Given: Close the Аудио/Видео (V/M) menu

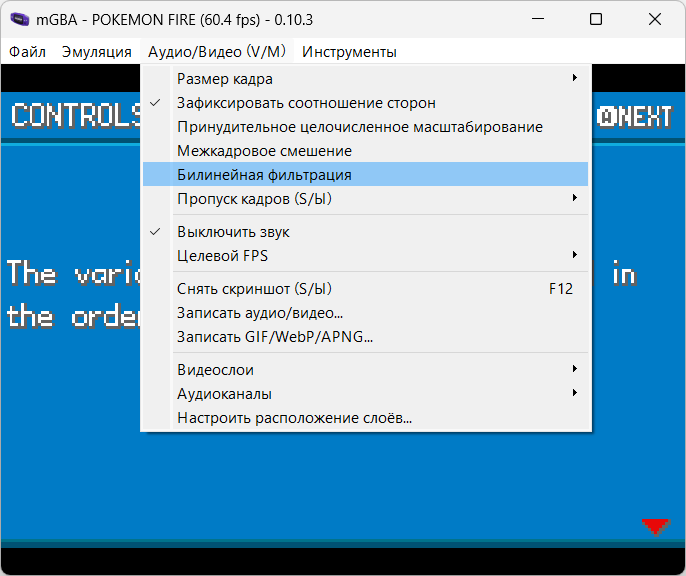Looking at the screenshot, I should (x=217, y=52).
